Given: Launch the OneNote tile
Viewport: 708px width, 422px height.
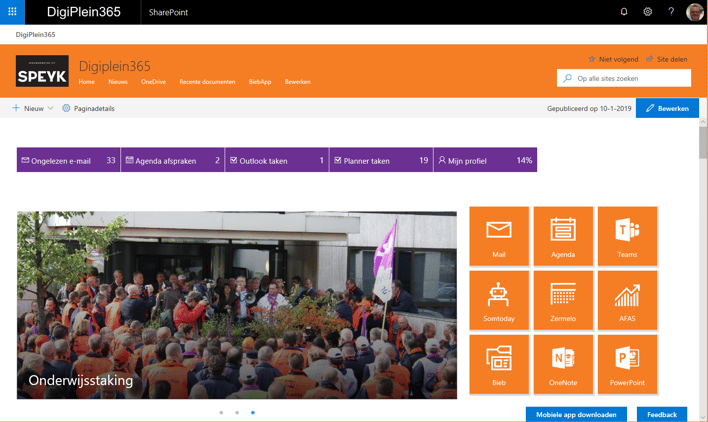Looking at the screenshot, I should pos(563,364).
